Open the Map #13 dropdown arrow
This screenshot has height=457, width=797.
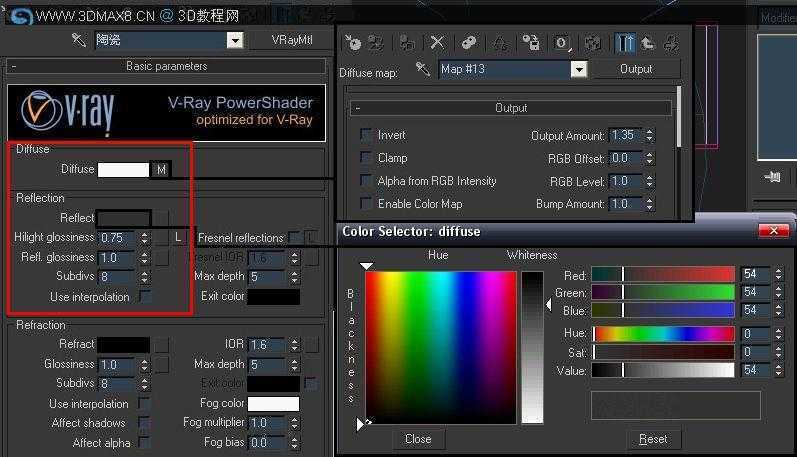(579, 69)
